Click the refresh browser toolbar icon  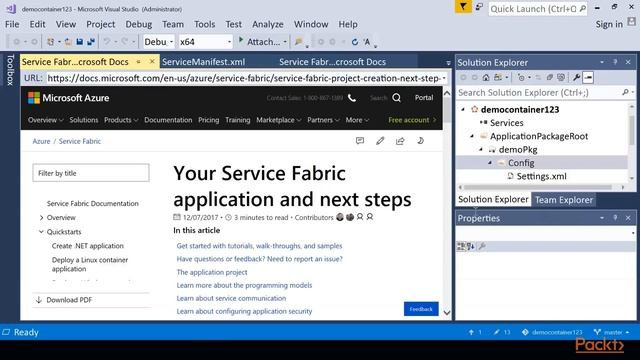(355, 42)
